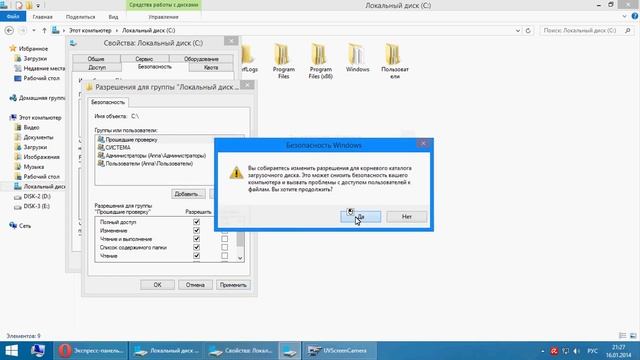
Task: Click the volume icon in system tray
Action: click(x=576, y=351)
